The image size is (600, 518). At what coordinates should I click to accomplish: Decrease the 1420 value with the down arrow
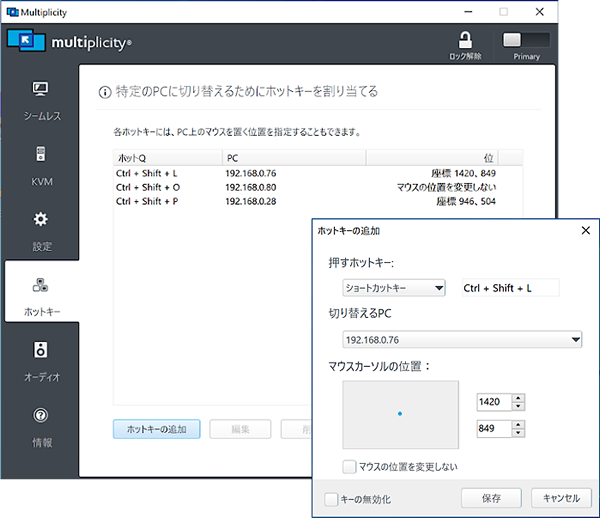(518, 406)
